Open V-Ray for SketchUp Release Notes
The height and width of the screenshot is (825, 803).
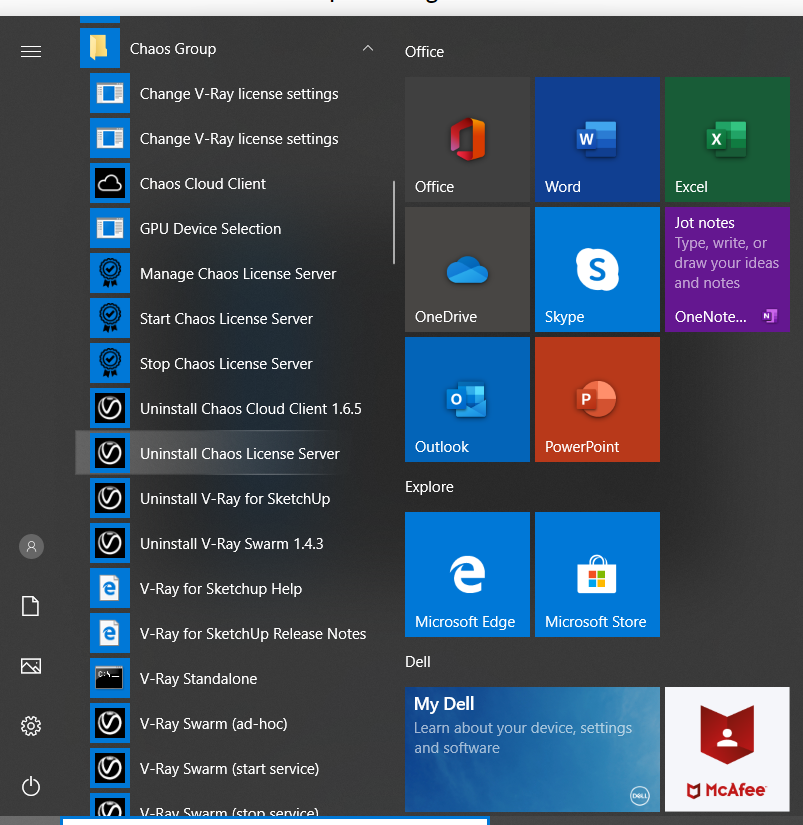pyautogui.click(x=253, y=634)
